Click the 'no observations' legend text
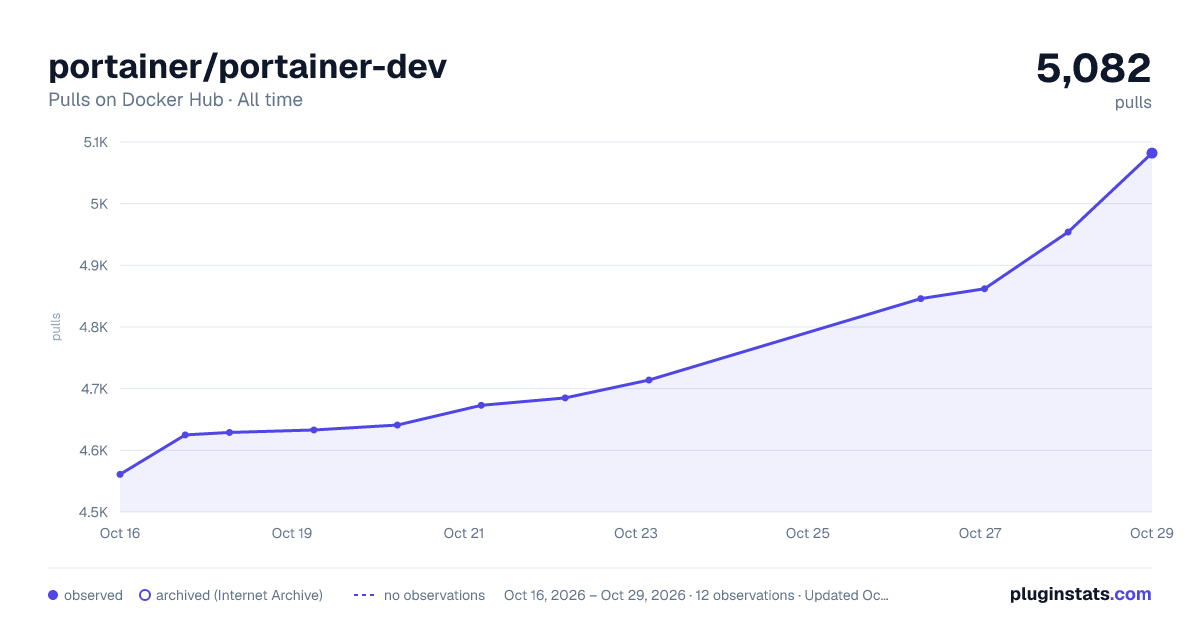Image resolution: width=1200 pixels, height=630 pixels. point(434,595)
